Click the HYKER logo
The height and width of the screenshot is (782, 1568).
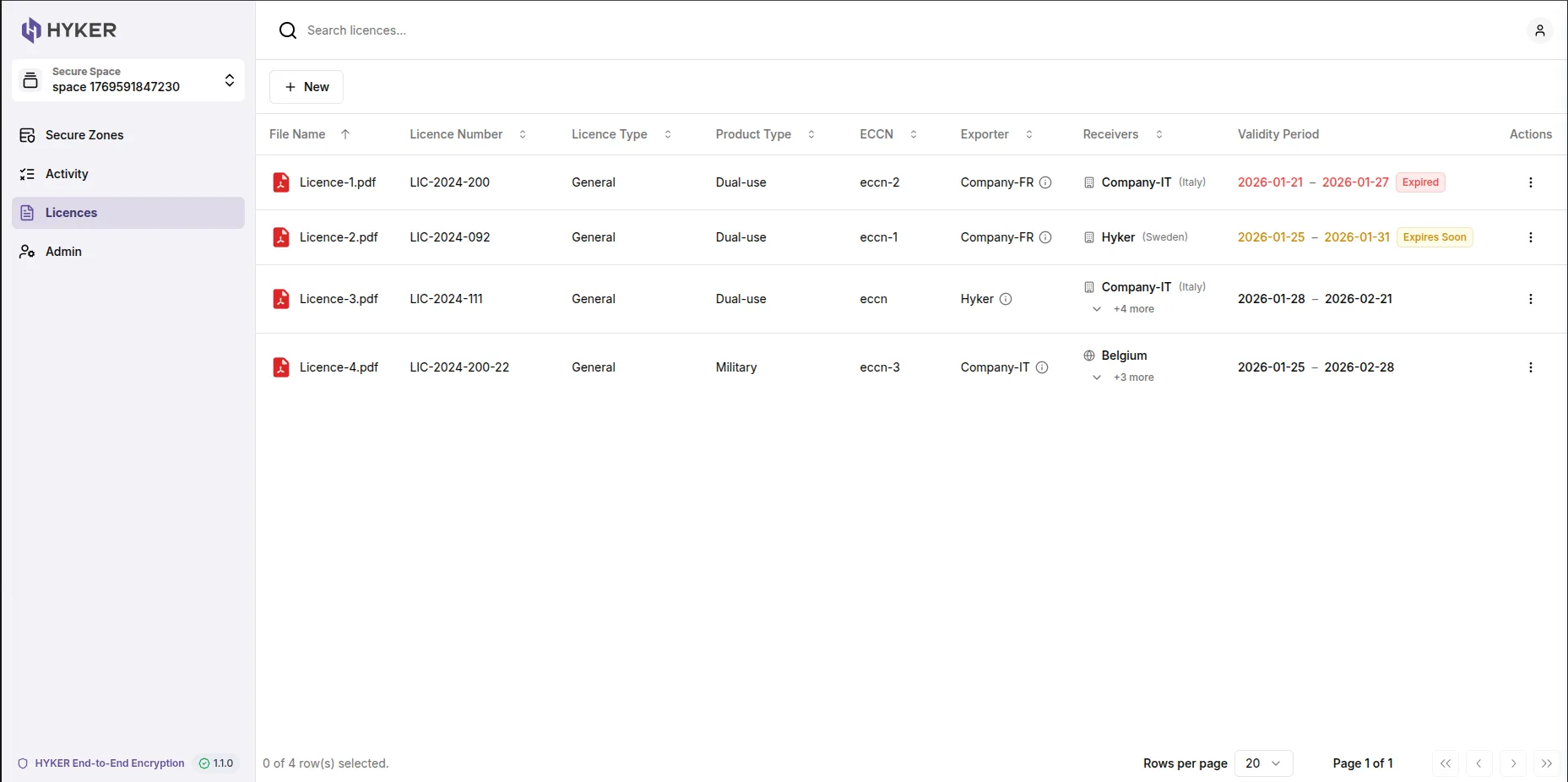click(x=69, y=30)
